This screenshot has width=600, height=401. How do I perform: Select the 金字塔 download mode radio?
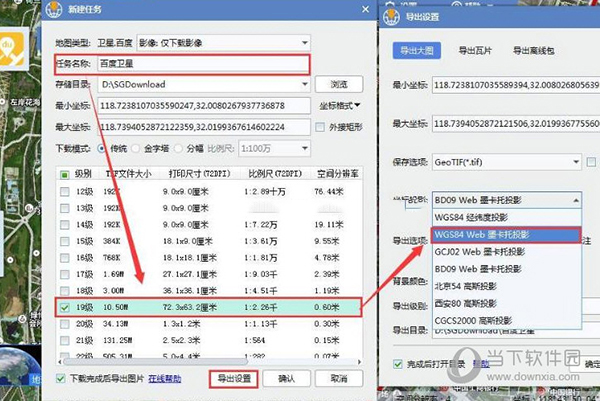click(x=135, y=148)
